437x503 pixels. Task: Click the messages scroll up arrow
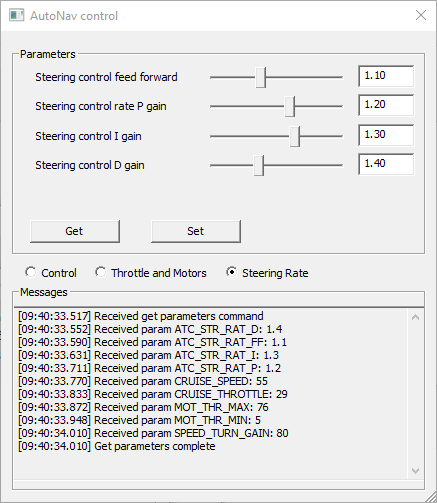[x=415, y=317]
